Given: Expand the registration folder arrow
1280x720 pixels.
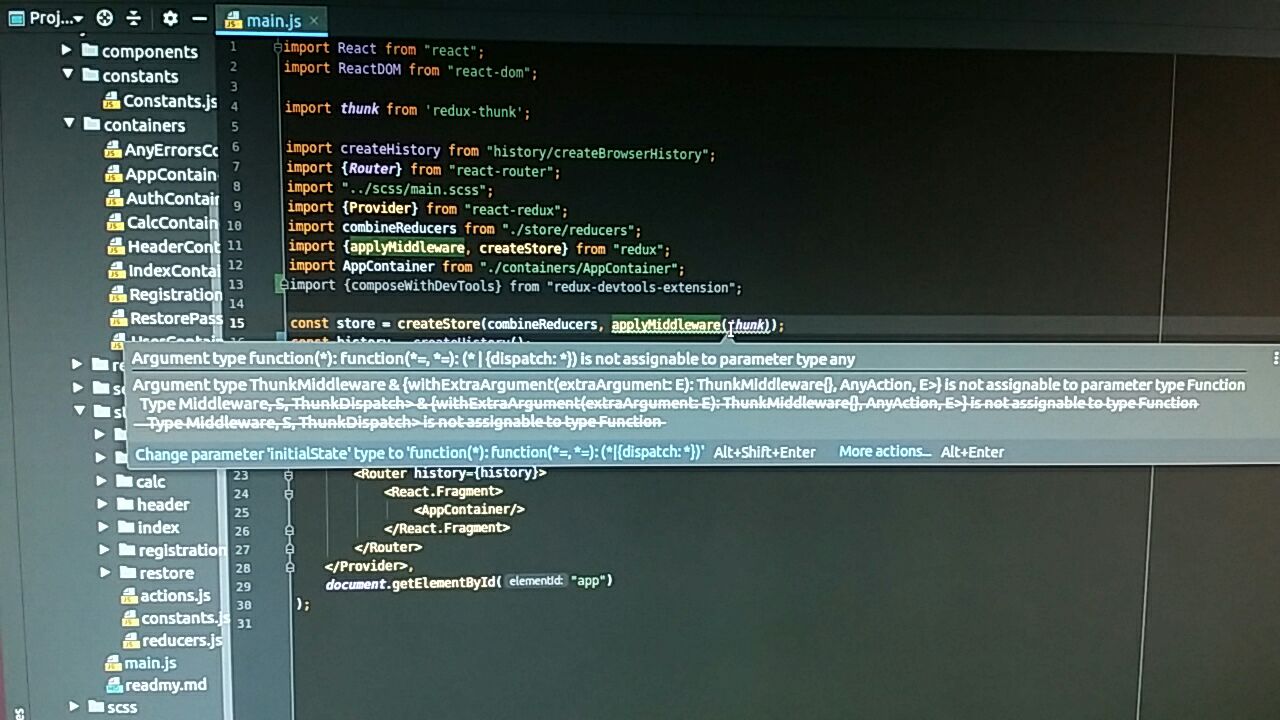Looking at the screenshot, I should pyautogui.click(x=104, y=549).
